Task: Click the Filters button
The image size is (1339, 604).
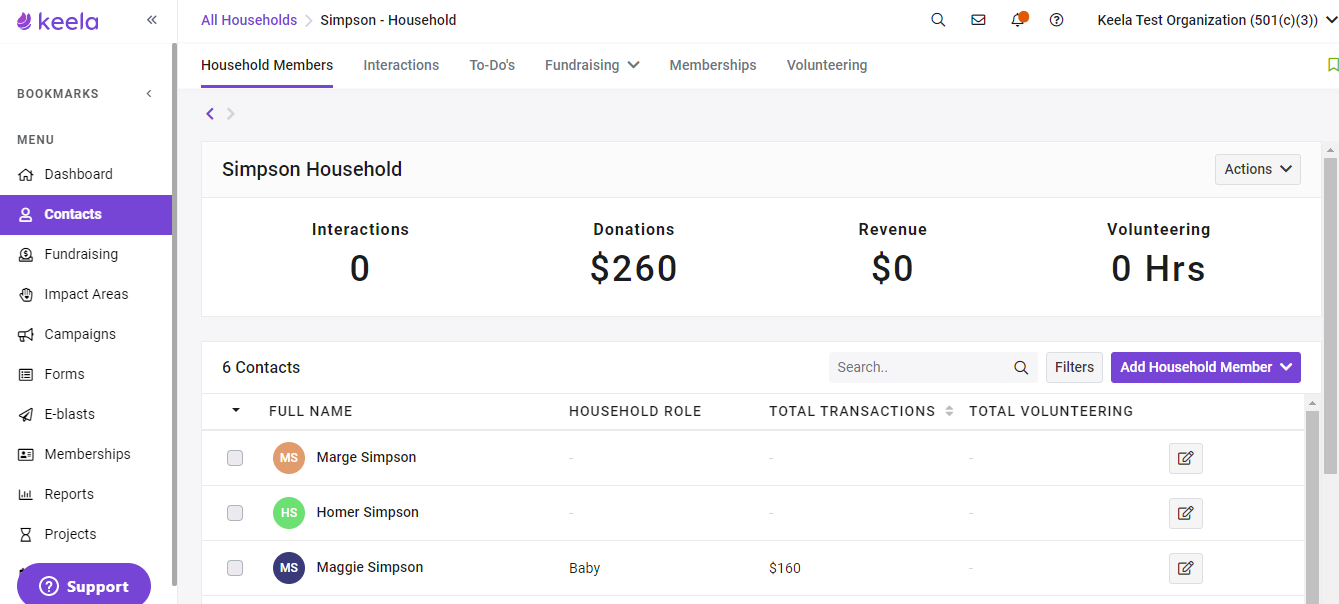Action: 1074,367
